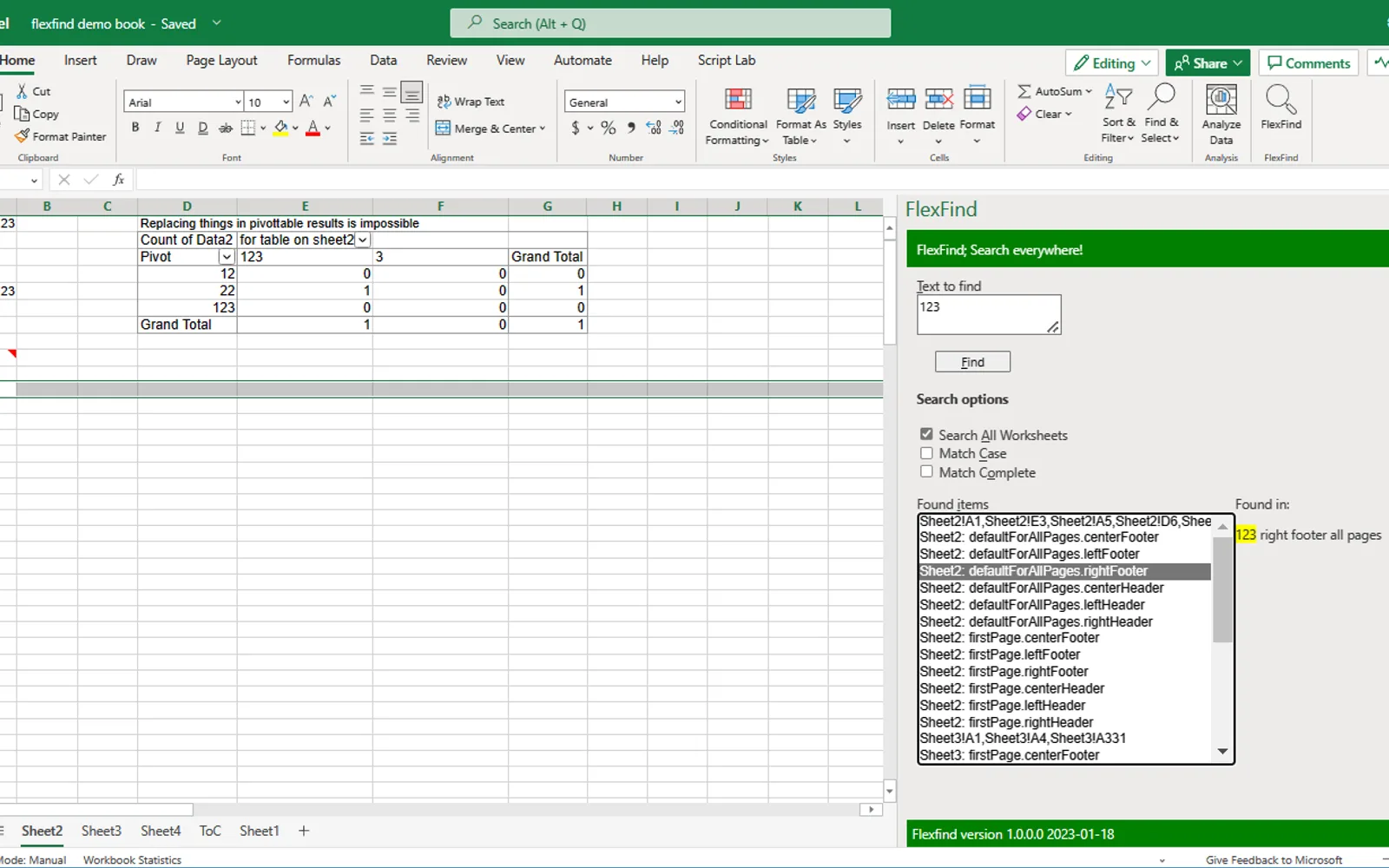Apply underline formatting
Image resolution: width=1389 pixels, height=868 pixels.
[180, 128]
